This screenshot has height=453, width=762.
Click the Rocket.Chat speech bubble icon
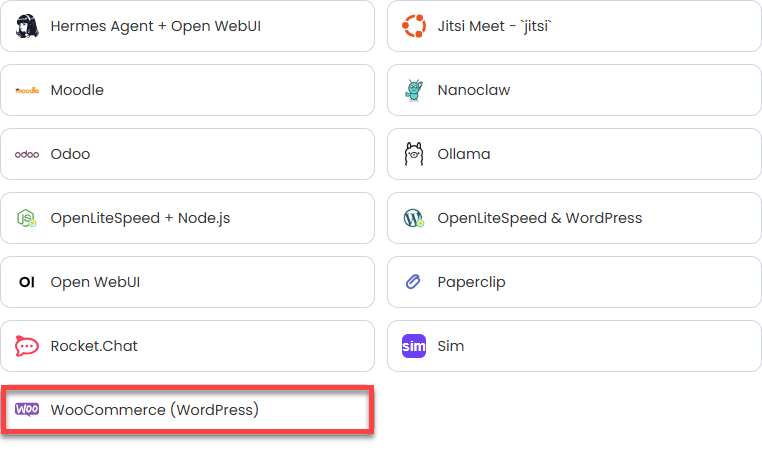(x=27, y=346)
